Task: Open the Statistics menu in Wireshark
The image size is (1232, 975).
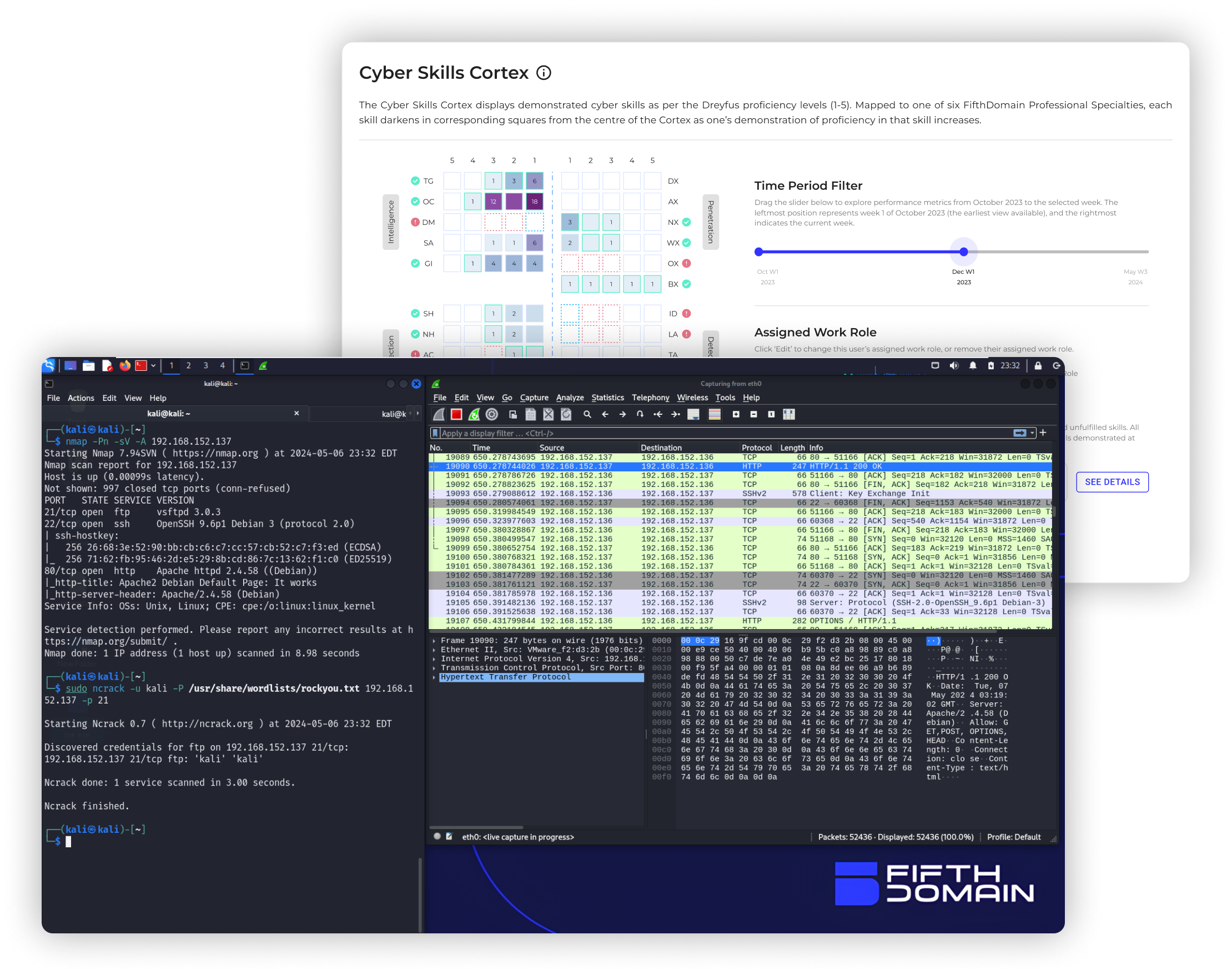Action: tap(607, 398)
